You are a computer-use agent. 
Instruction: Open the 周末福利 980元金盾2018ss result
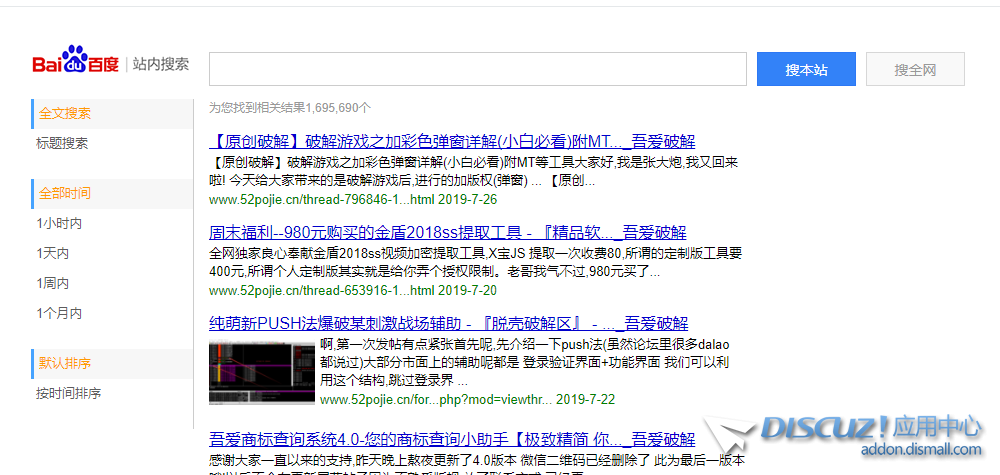(x=448, y=232)
